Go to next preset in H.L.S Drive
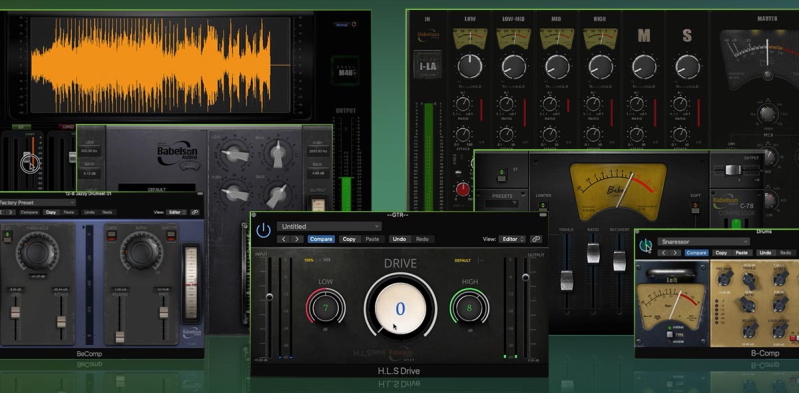The height and width of the screenshot is (393, 799). [x=297, y=239]
